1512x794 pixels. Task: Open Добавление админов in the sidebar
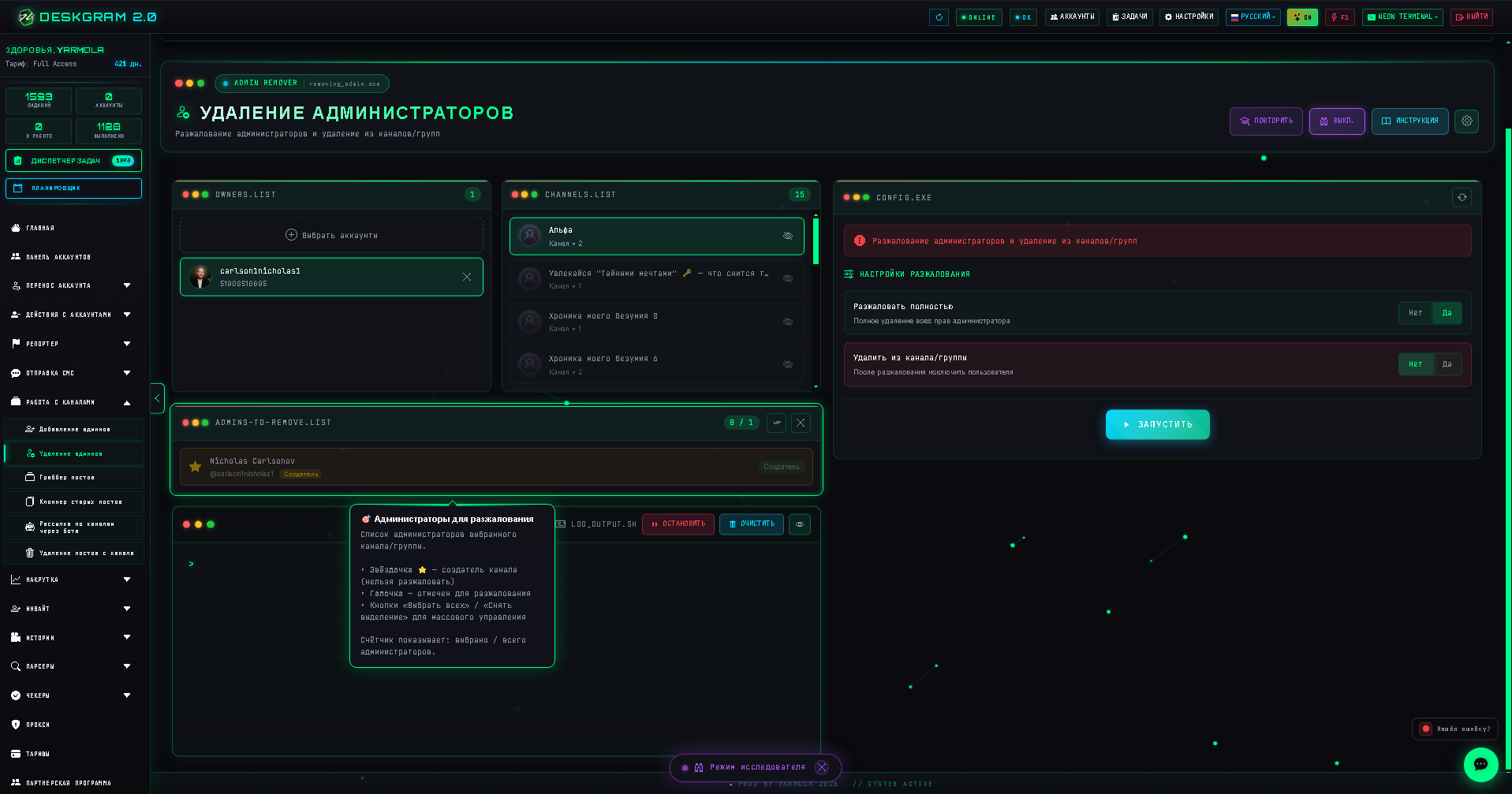point(74,430)
